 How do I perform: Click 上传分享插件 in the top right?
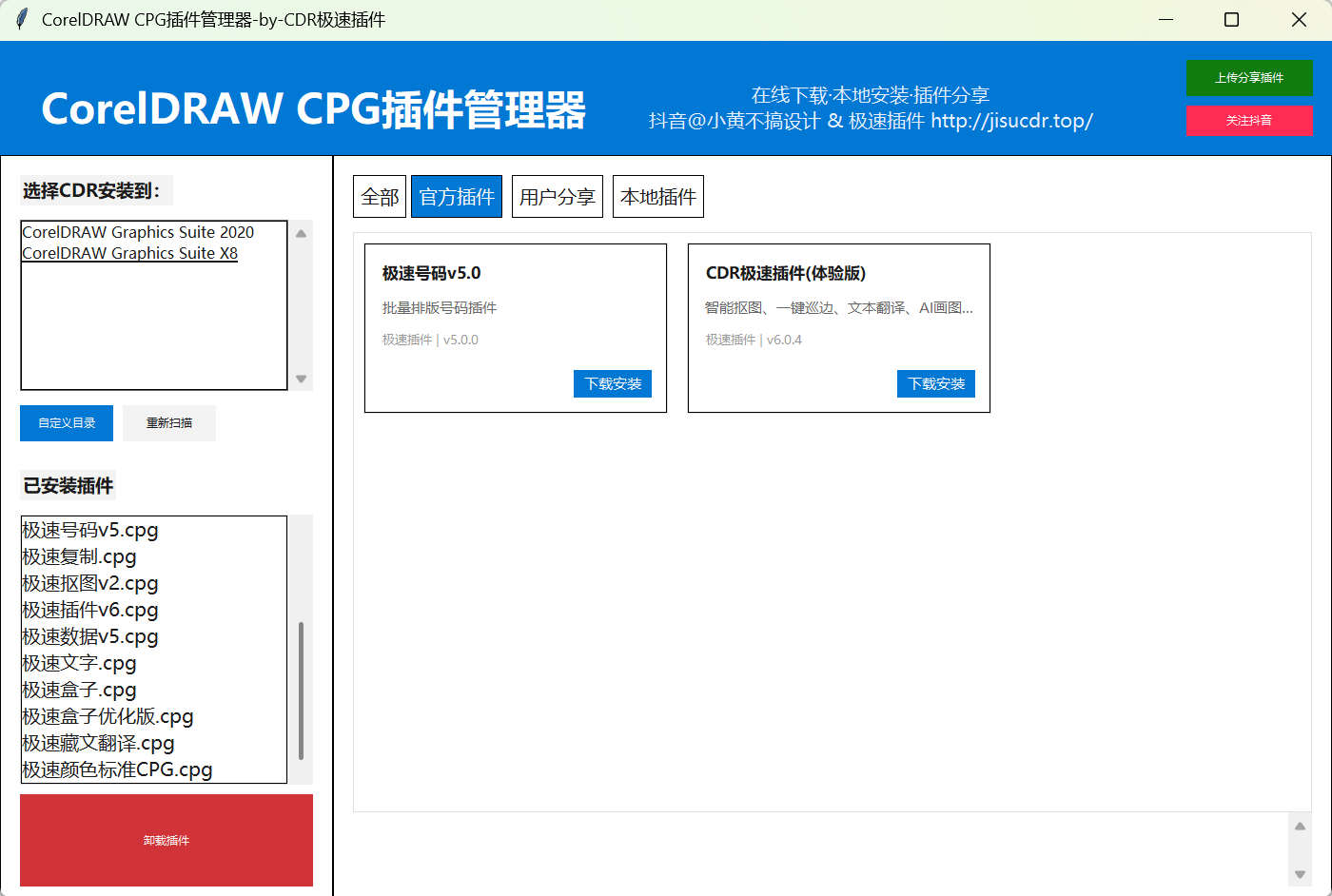click(1249, 78)
